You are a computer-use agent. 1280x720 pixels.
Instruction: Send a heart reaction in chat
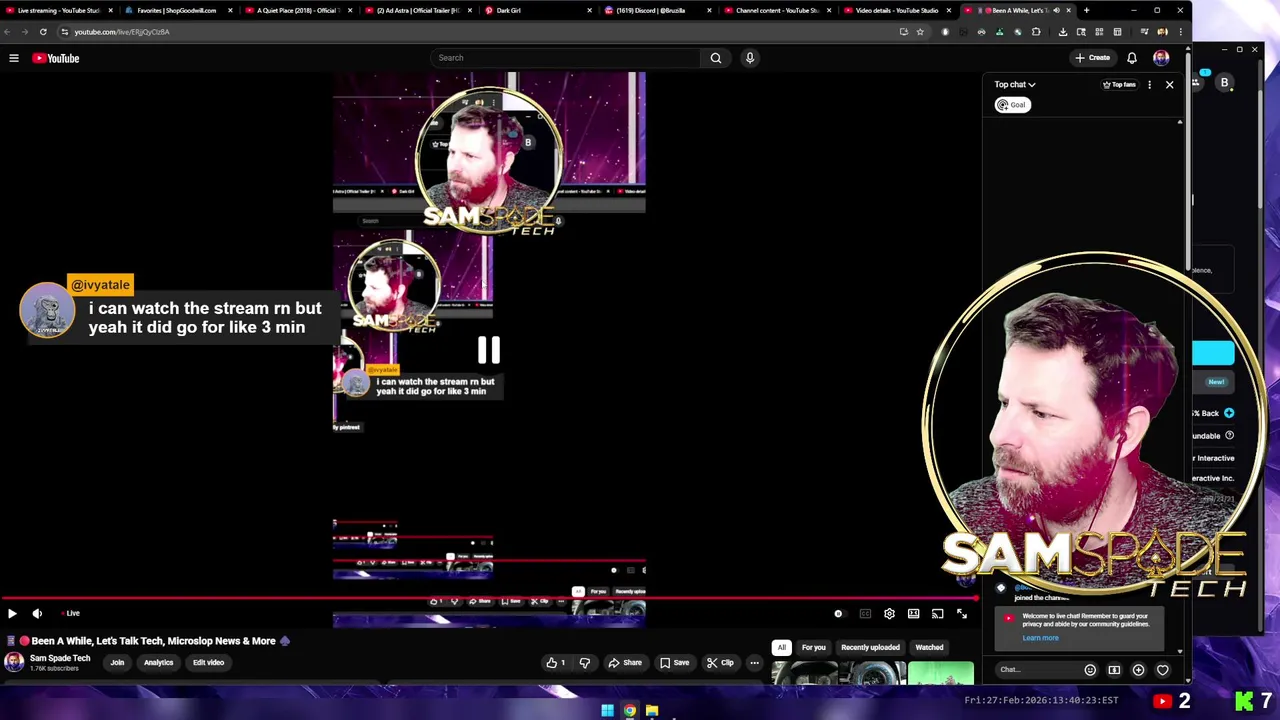point(1162,670)
